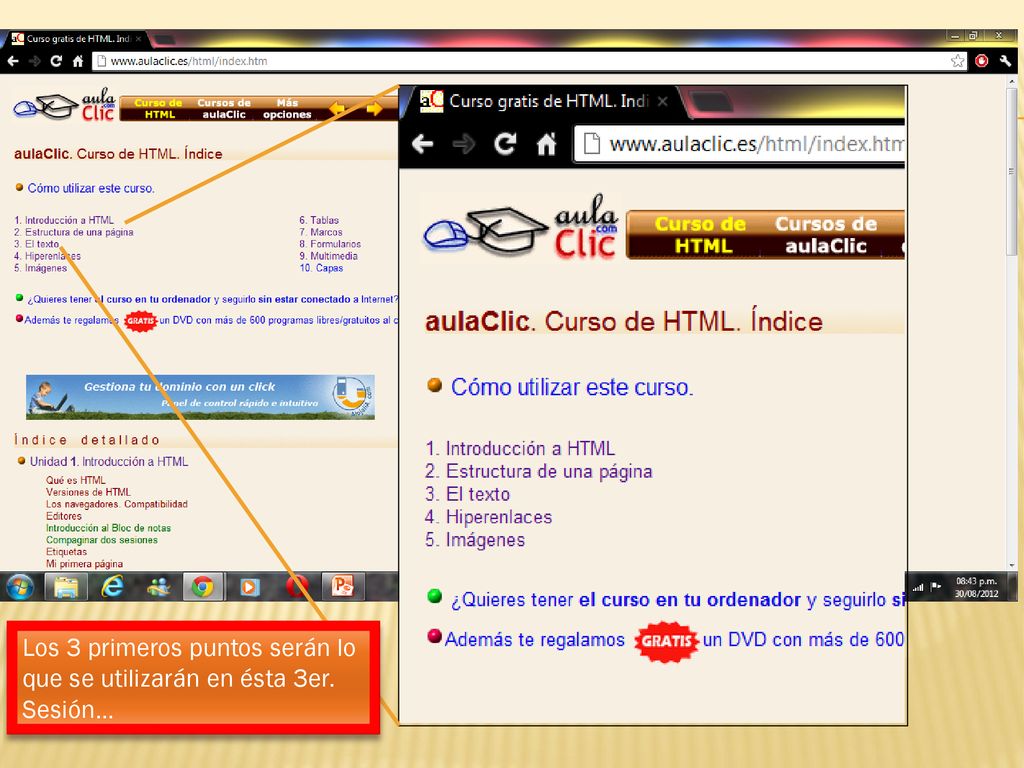Click the yellow left arrow in the aulaClic header
Viewport: 1024px width, 768px height.
point(337,108)
